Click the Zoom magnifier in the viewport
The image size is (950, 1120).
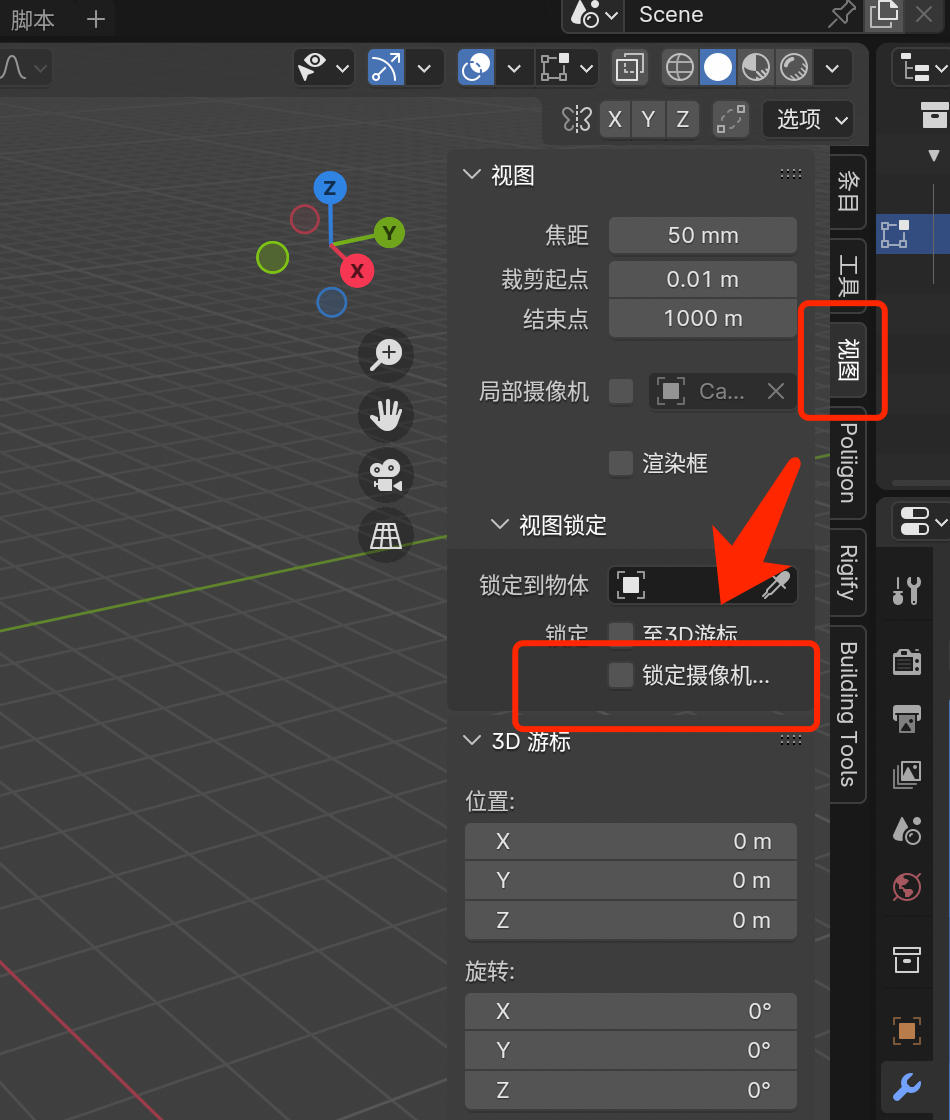pyautogui.click(x=385, y=355)
